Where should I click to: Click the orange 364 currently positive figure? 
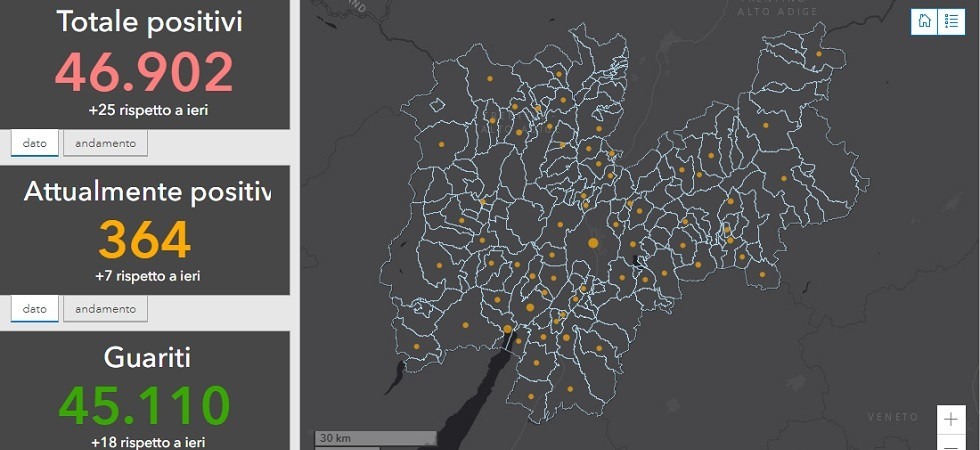(x=144, y=240)
